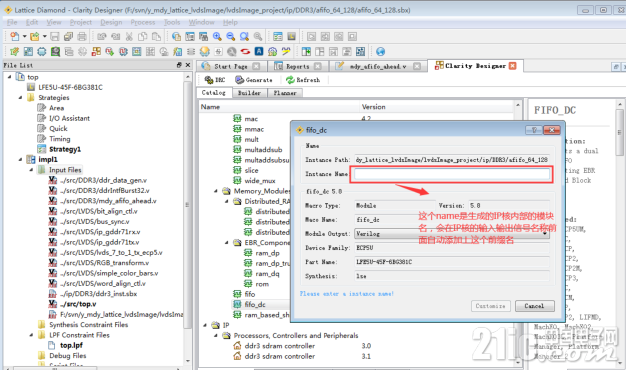Collapse the top project tree node
The width and height of the screenshot is (626, 370).
click(x=10, y=77)
